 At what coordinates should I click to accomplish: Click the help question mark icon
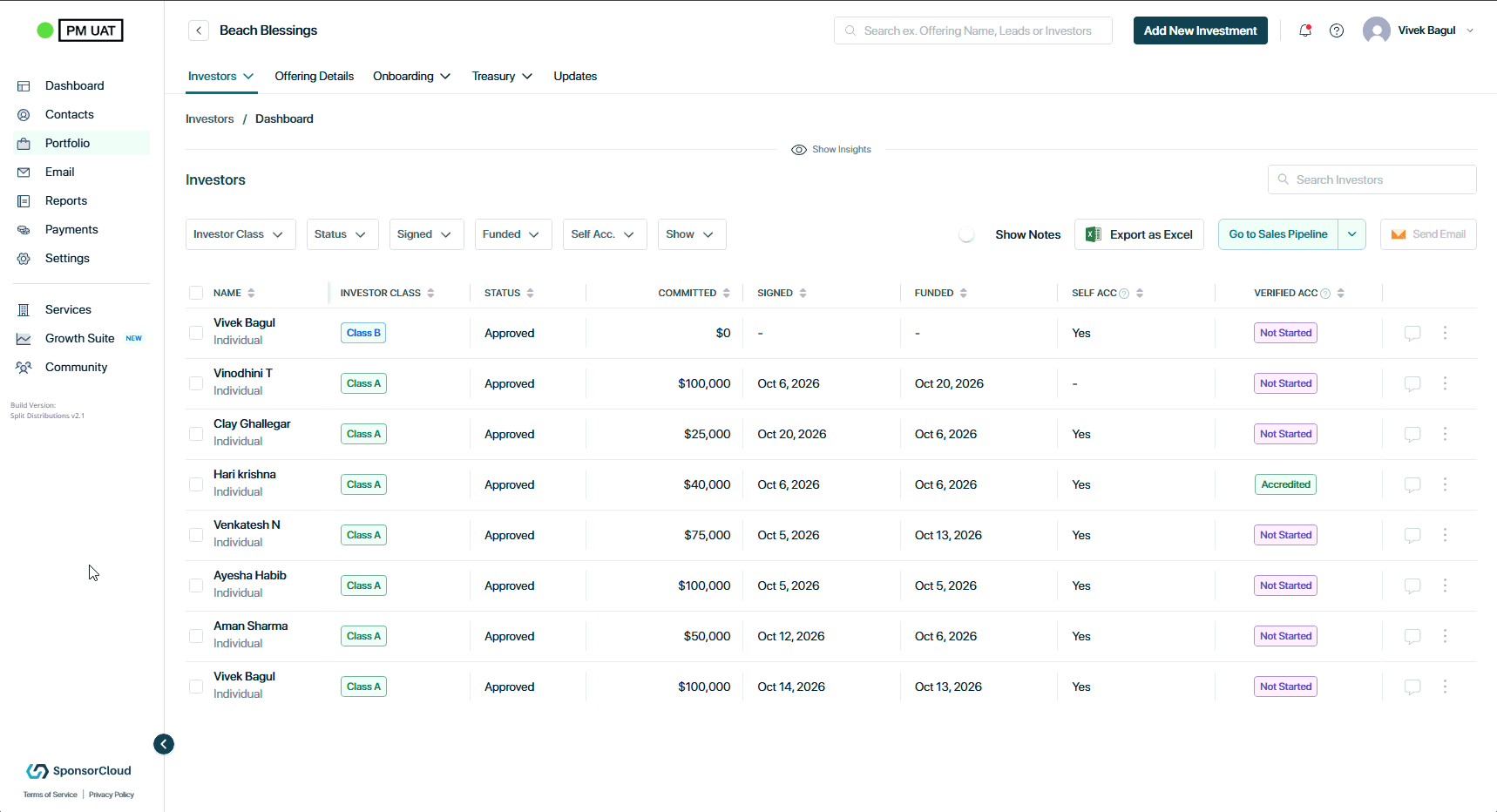(x=1337, y=30)
